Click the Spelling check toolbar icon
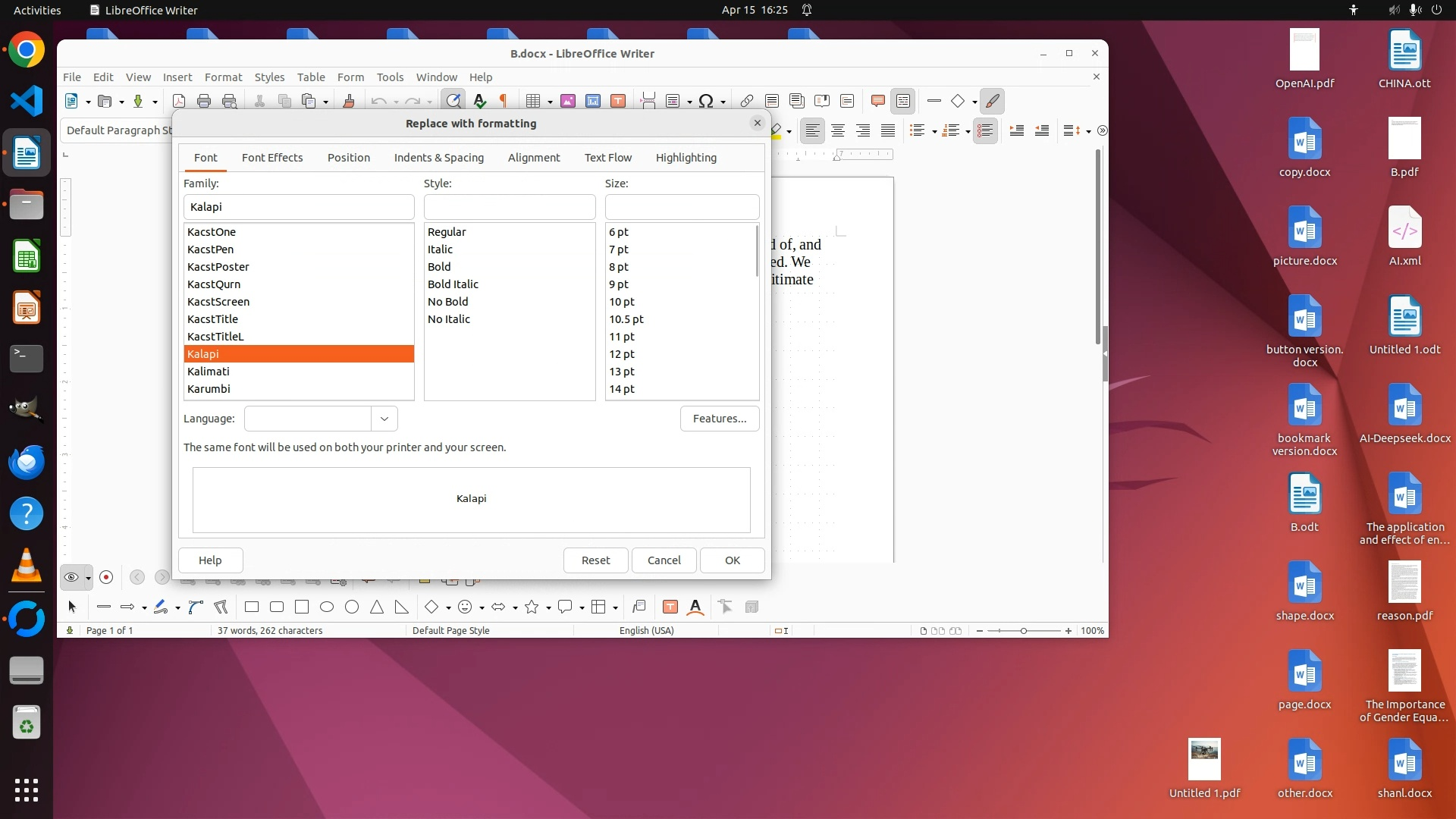The image size is (1456, 819). (x=479, y=101)
